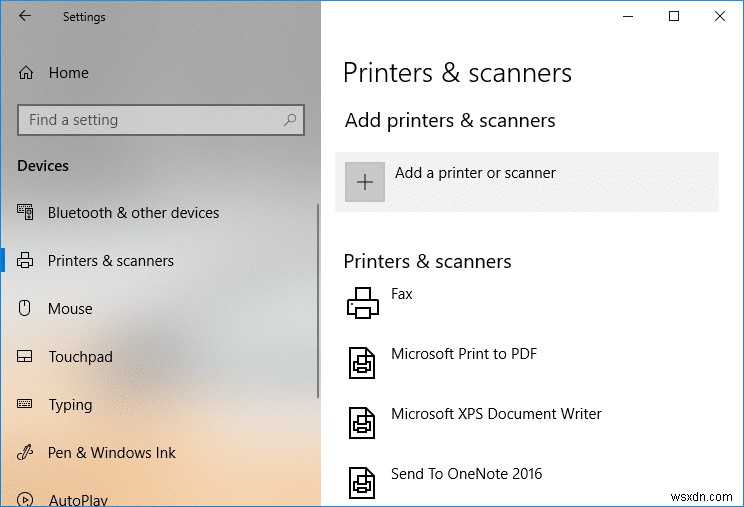
Task: Select the Fax printer icon
Action: coord(363,303)
